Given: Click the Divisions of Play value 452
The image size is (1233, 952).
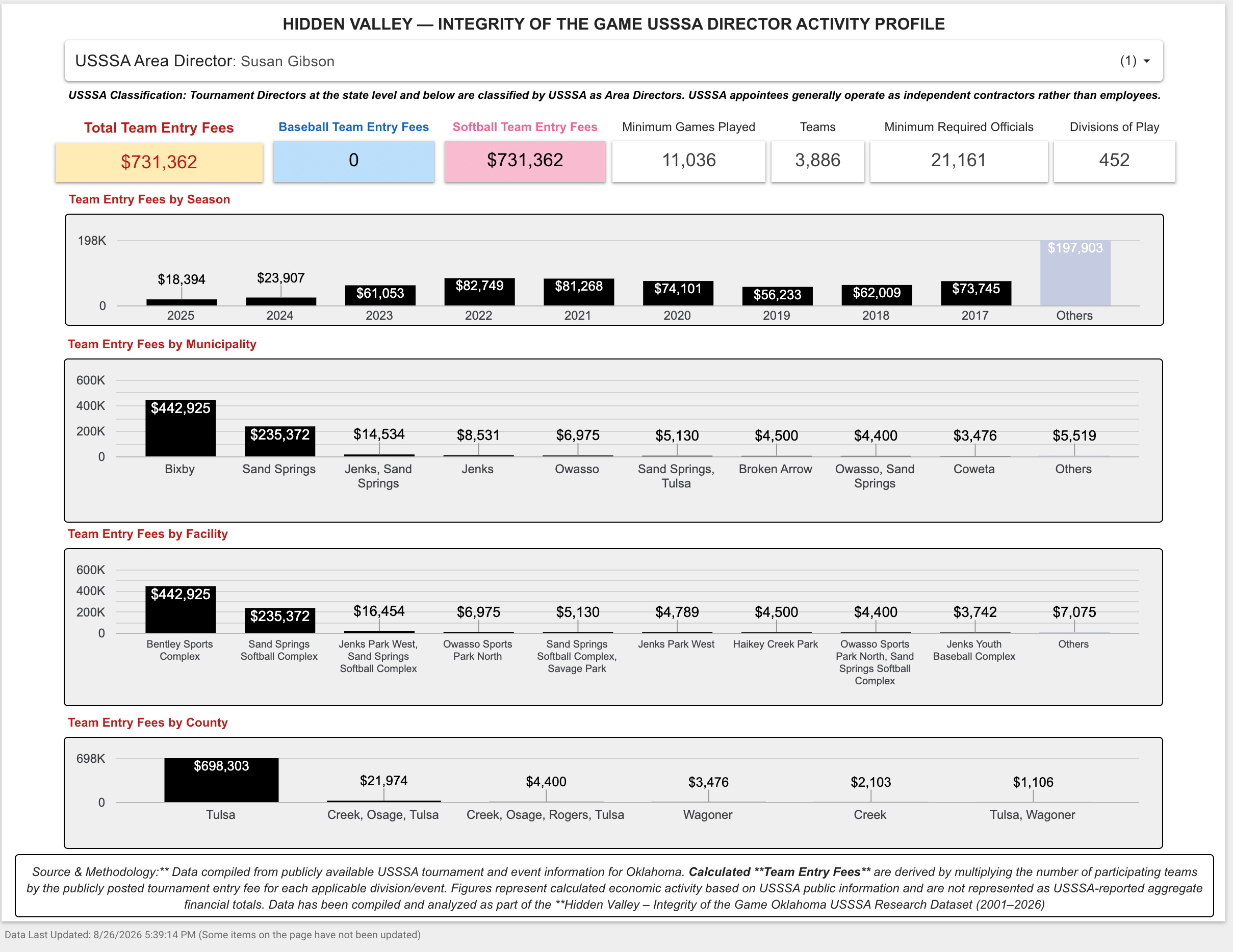Looking at the screenshot, I should [x=1114, y=161].
